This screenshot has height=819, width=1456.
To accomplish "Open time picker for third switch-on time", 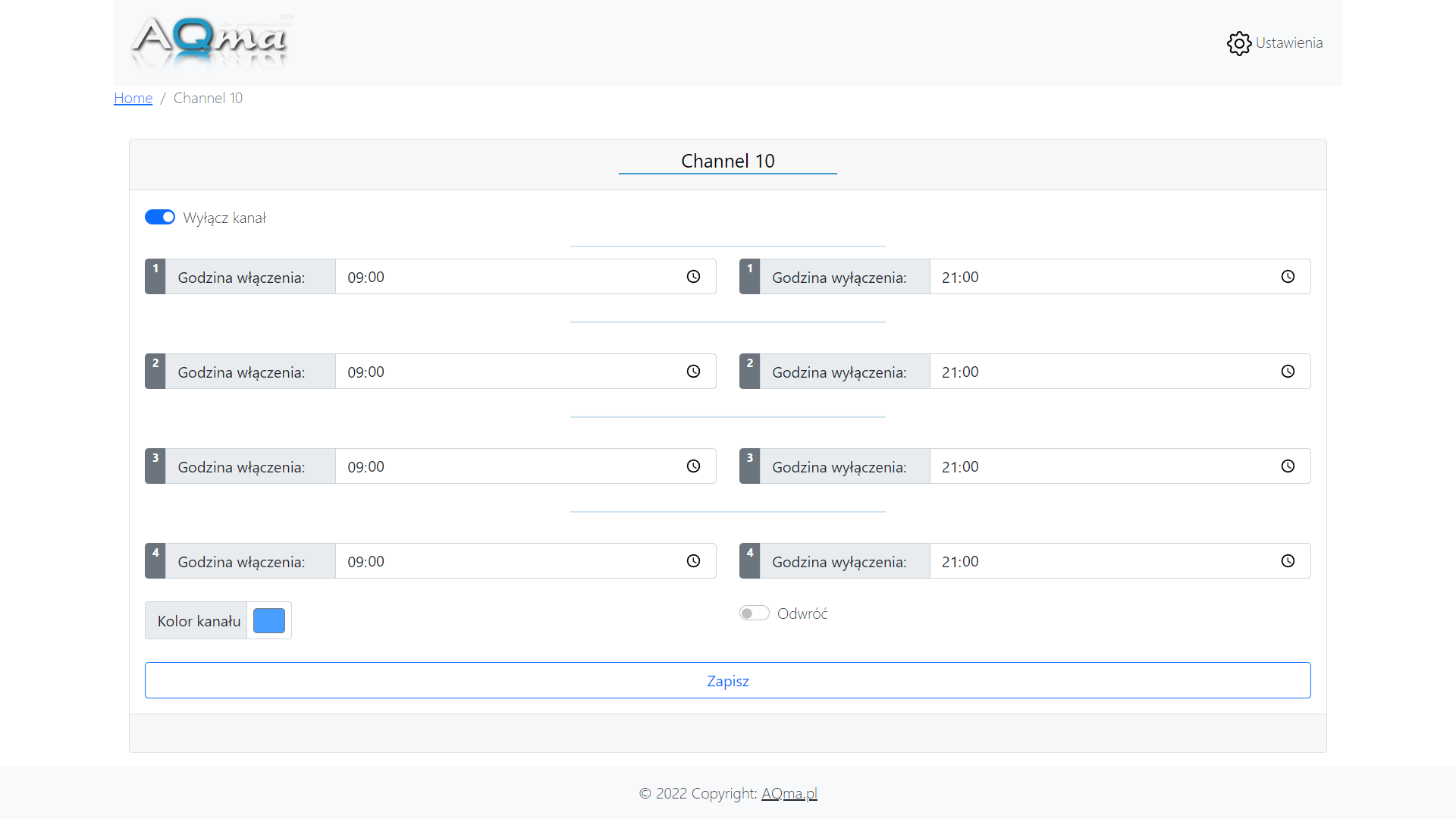I will tap(693, 466).
